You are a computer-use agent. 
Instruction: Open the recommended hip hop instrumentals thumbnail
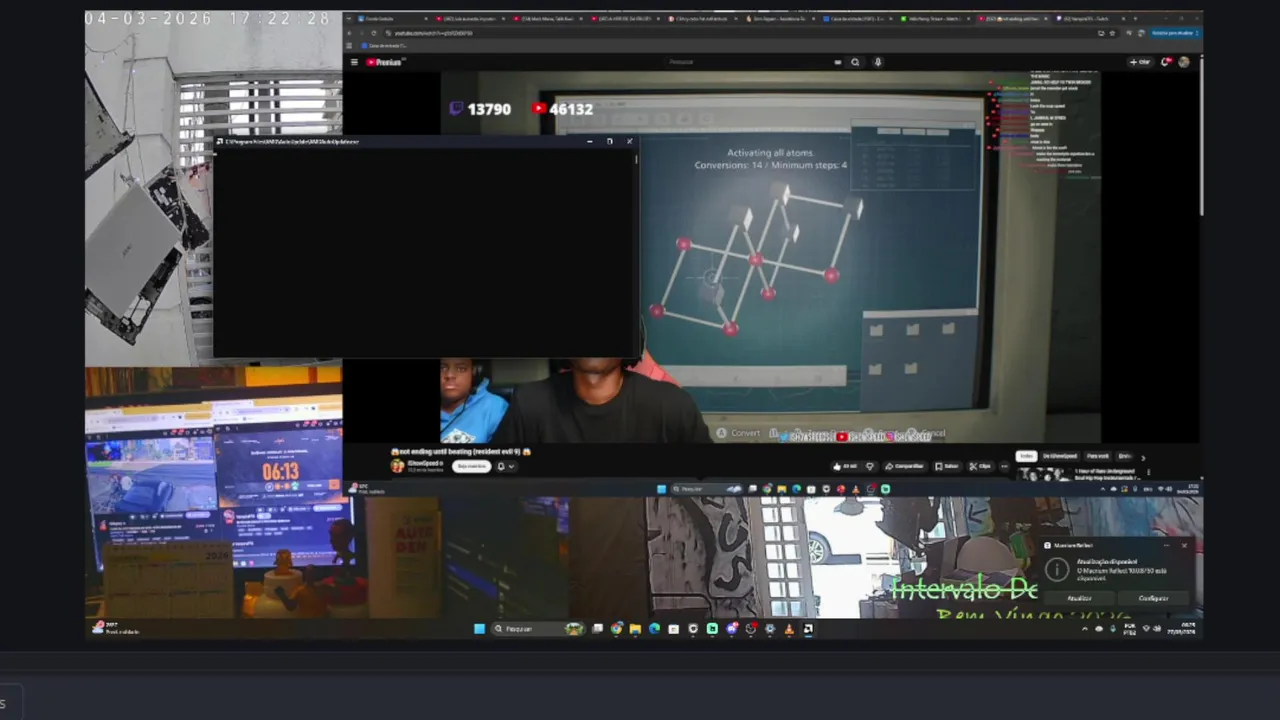[x=1043, y=475]
